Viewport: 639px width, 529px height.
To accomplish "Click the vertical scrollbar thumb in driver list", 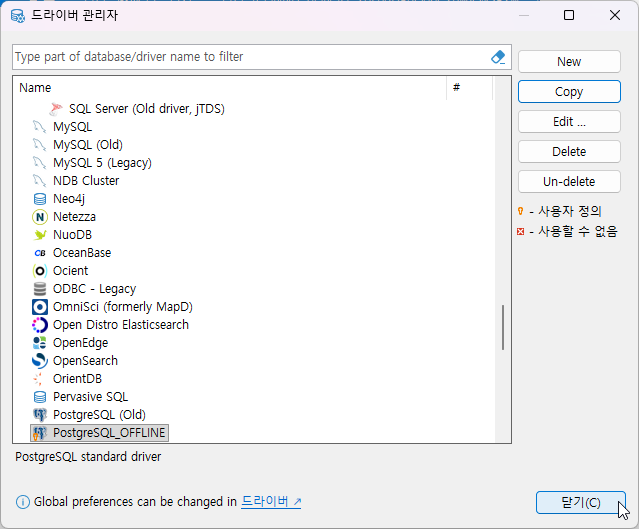I will pyautogui.click(x=503, y=327).
